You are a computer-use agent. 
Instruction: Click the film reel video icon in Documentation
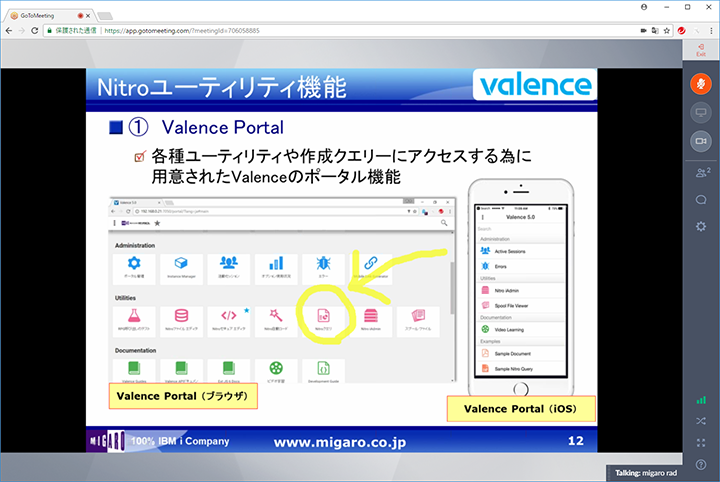click(276, 368)
